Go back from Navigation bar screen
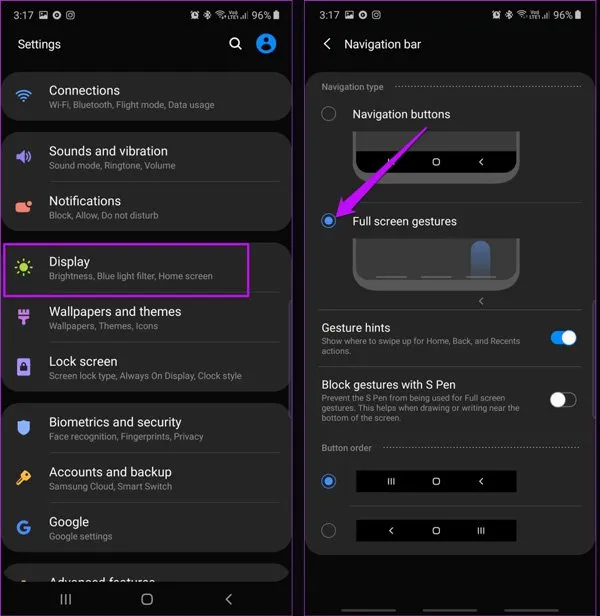 tap(327, 44)
